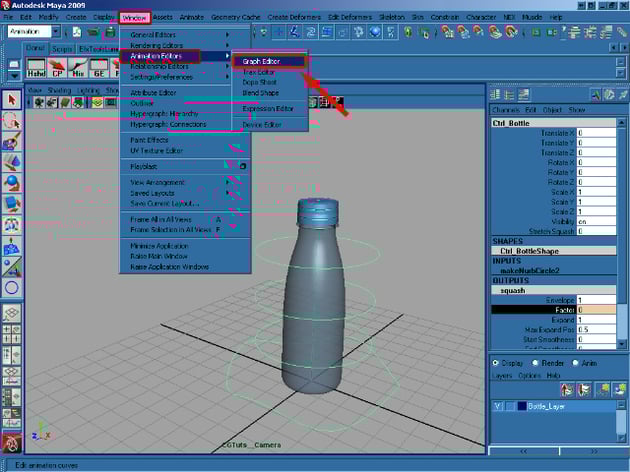Choose Graph Editor from the submenu
This screenshot has width=630, height=472.
[x=262, y=62]
